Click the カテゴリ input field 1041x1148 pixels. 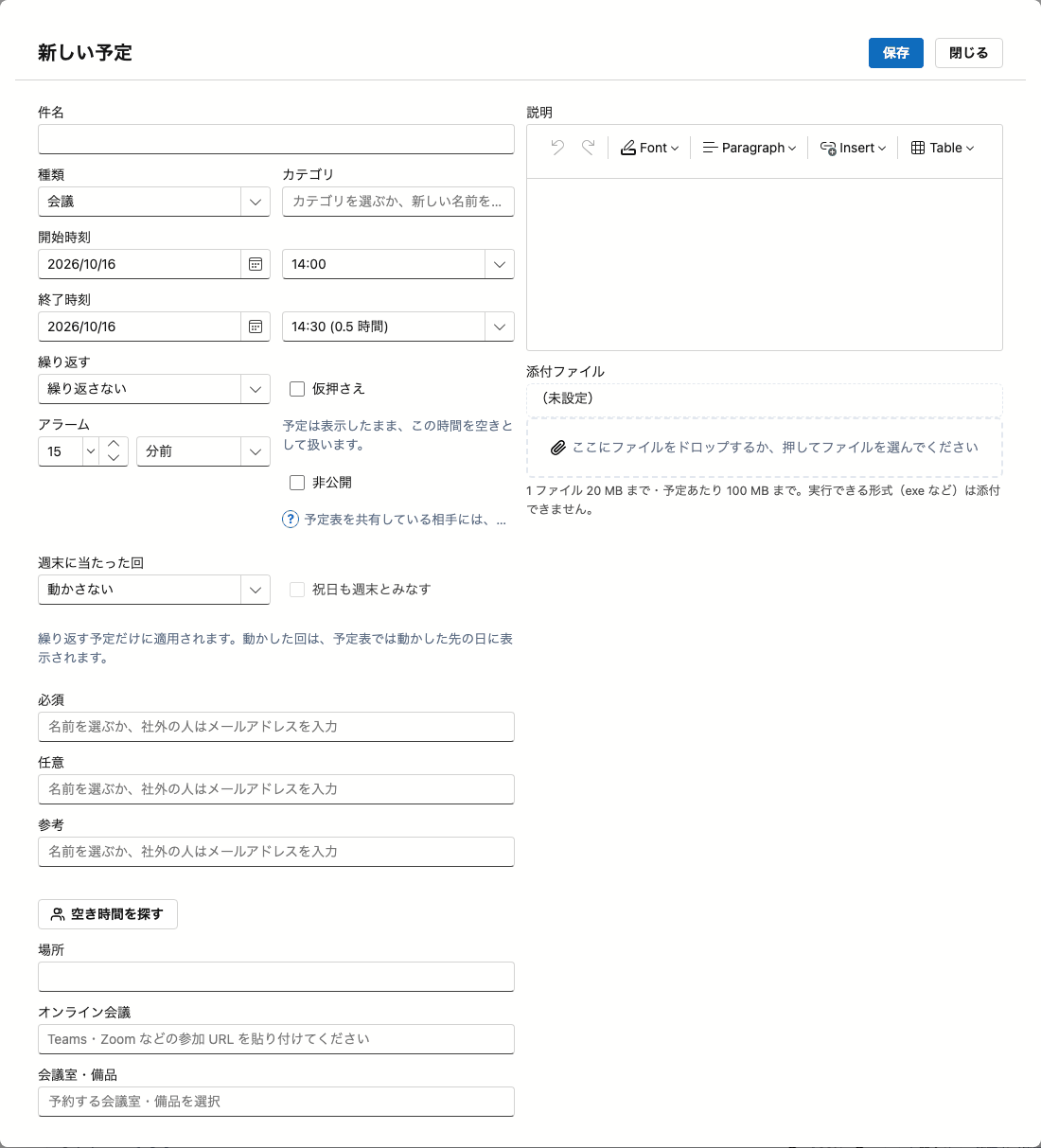398,202
